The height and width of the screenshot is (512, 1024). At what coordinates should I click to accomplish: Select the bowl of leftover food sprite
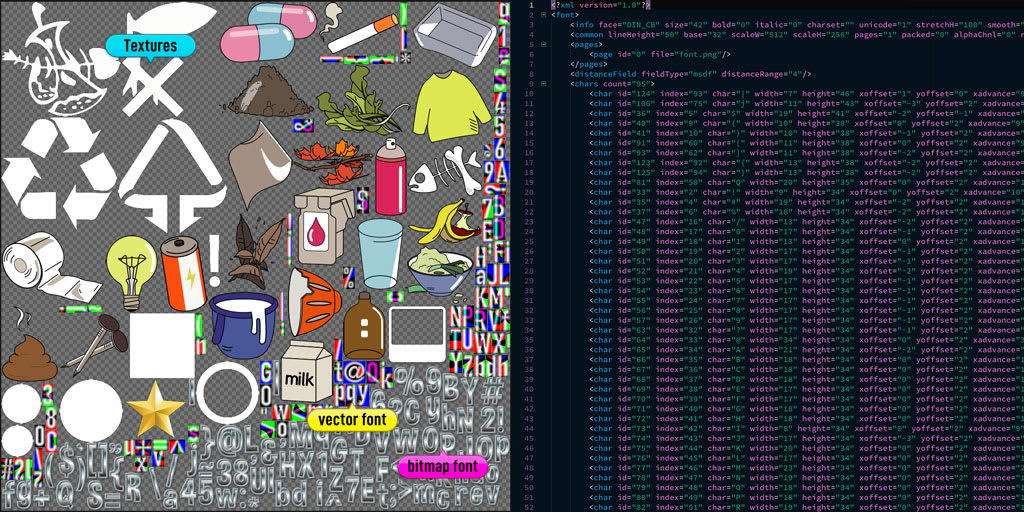tap(439, 274)
